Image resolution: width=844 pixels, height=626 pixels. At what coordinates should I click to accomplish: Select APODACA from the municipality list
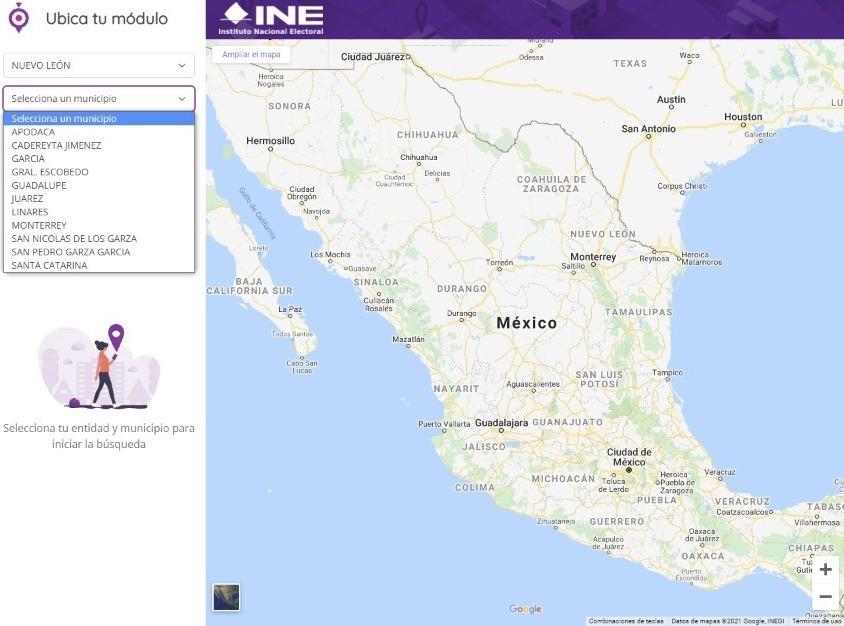34,132
